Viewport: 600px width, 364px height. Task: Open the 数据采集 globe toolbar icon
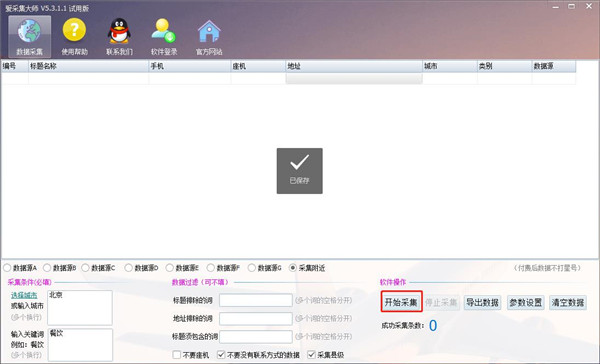[x=29, y=37]
